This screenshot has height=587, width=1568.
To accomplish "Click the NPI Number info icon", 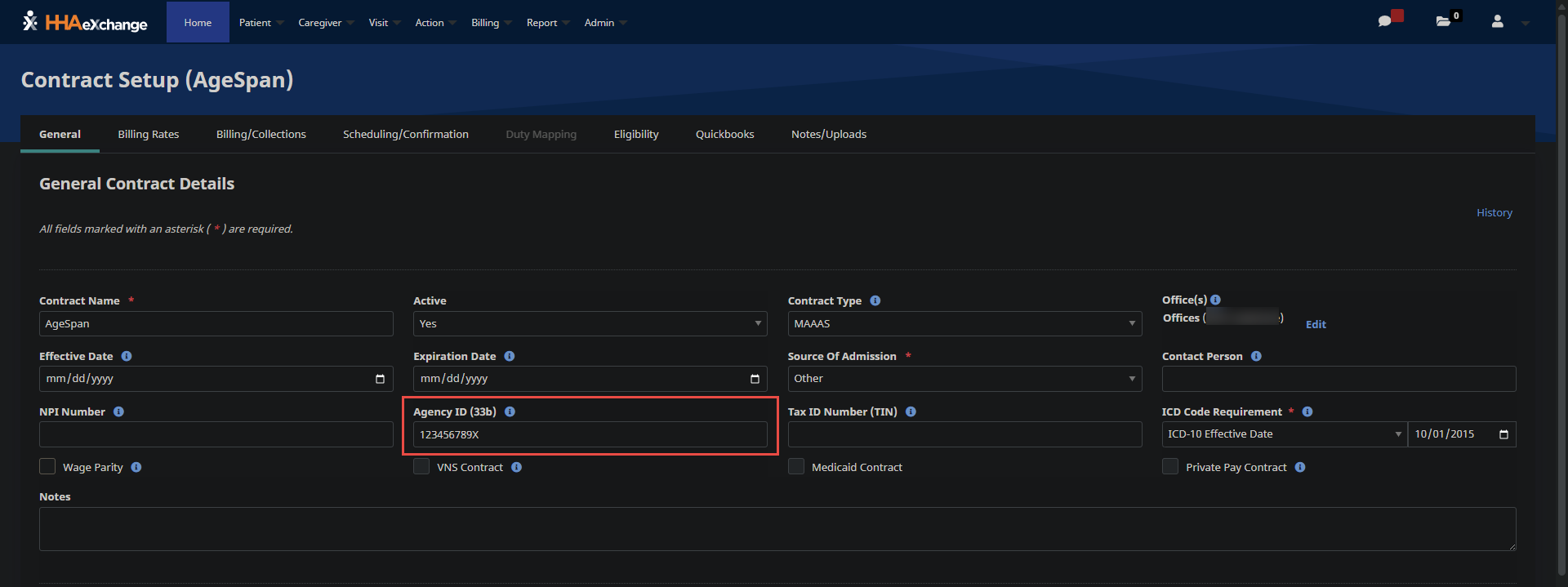I will tap(118, 411).
